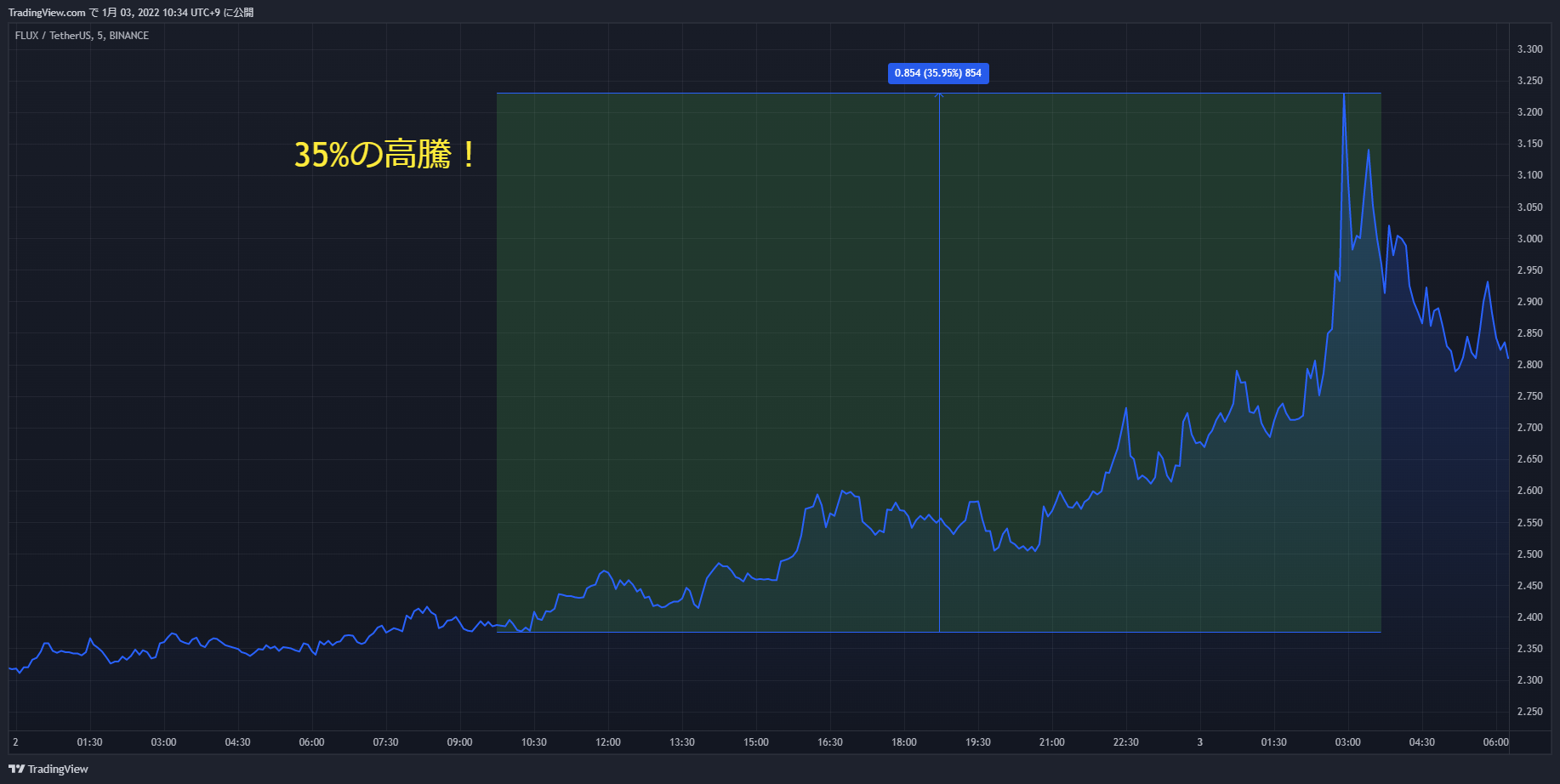
Task: Click the 3.000 price axis label
Action: click(1529, 239)
